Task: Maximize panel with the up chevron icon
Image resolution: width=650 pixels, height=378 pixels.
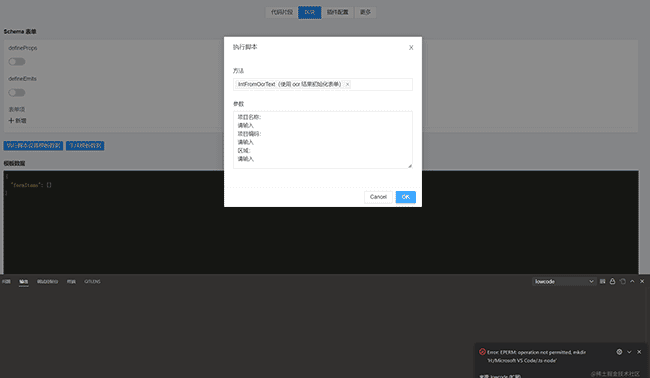Action: coord(632,281)
